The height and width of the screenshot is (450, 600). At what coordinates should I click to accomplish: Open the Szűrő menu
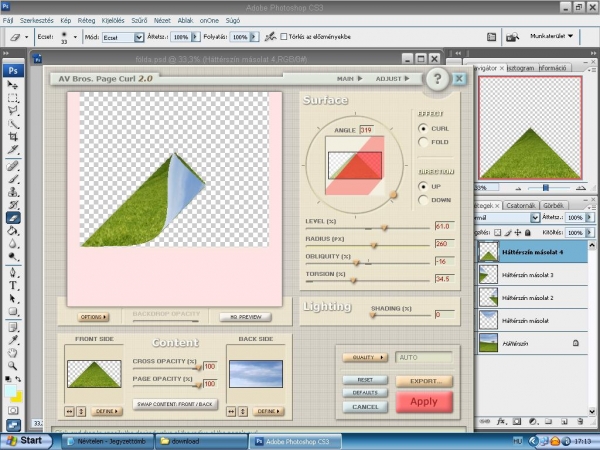(139, 21)
